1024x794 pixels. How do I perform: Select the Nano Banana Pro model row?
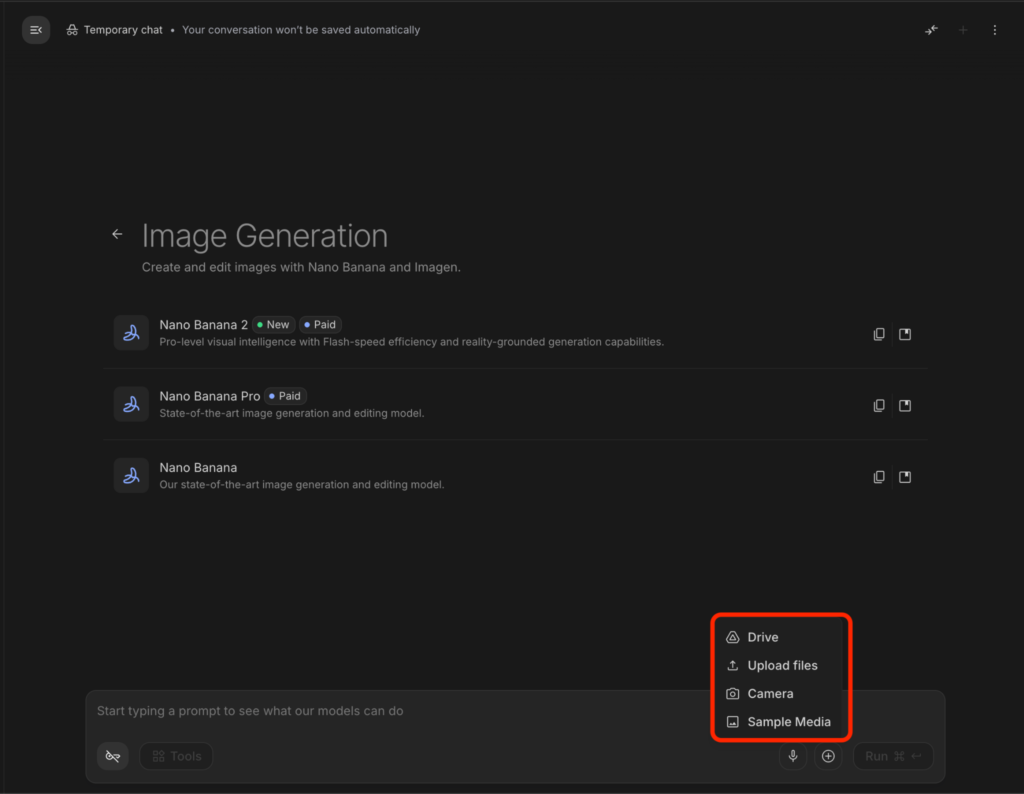(x=515, y=404)
